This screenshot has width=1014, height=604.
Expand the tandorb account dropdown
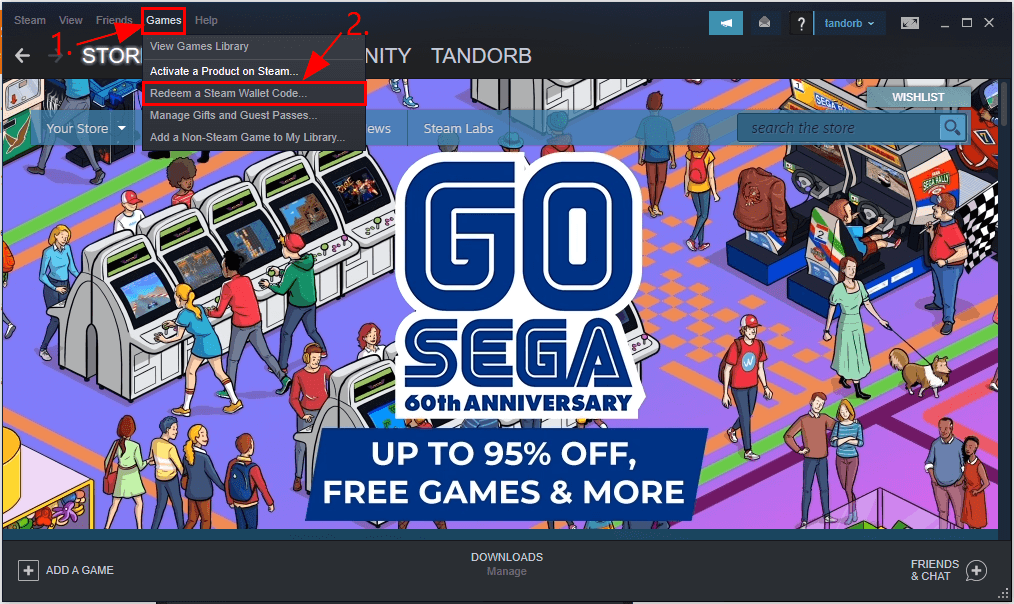[849, 23]
